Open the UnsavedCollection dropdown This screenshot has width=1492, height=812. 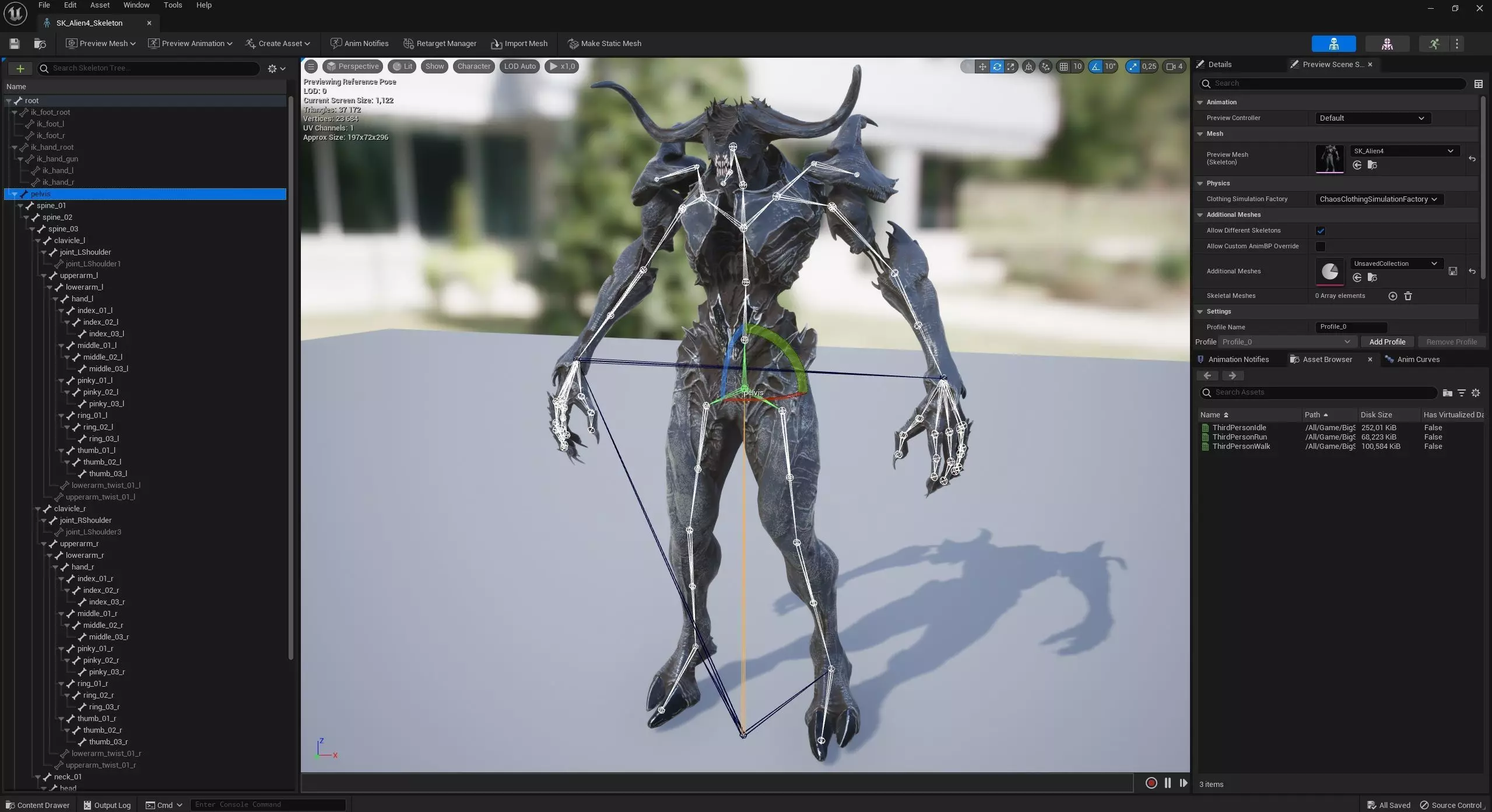1396,263
